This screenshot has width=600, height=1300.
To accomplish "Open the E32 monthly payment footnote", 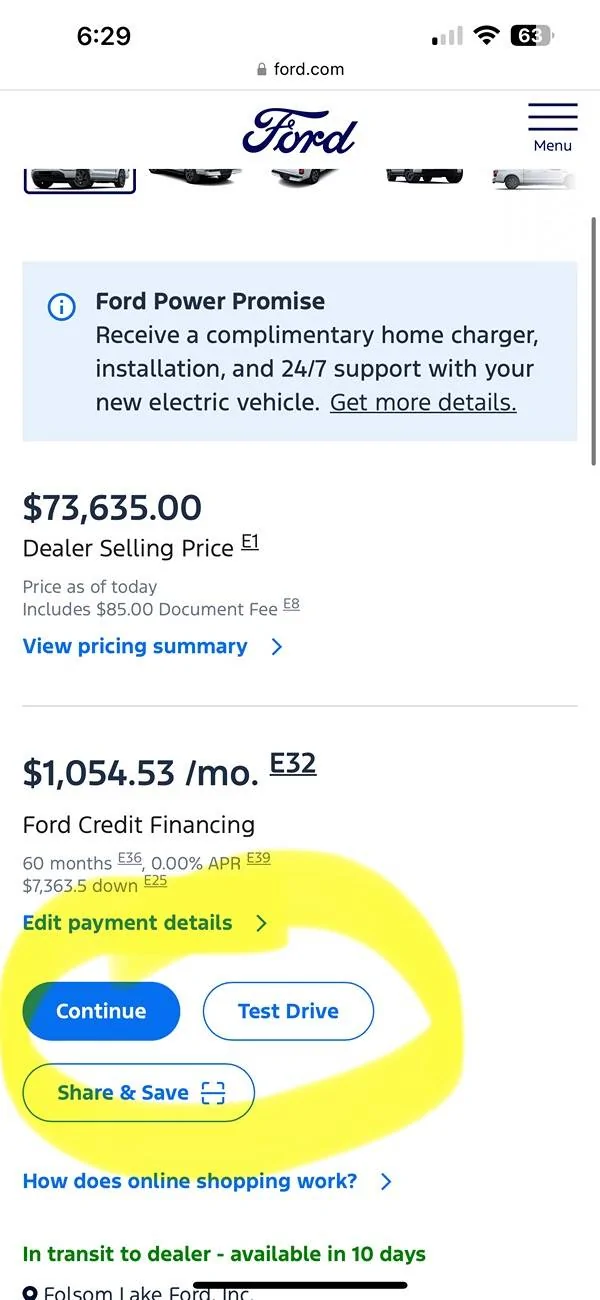I will tap(293, 765).
